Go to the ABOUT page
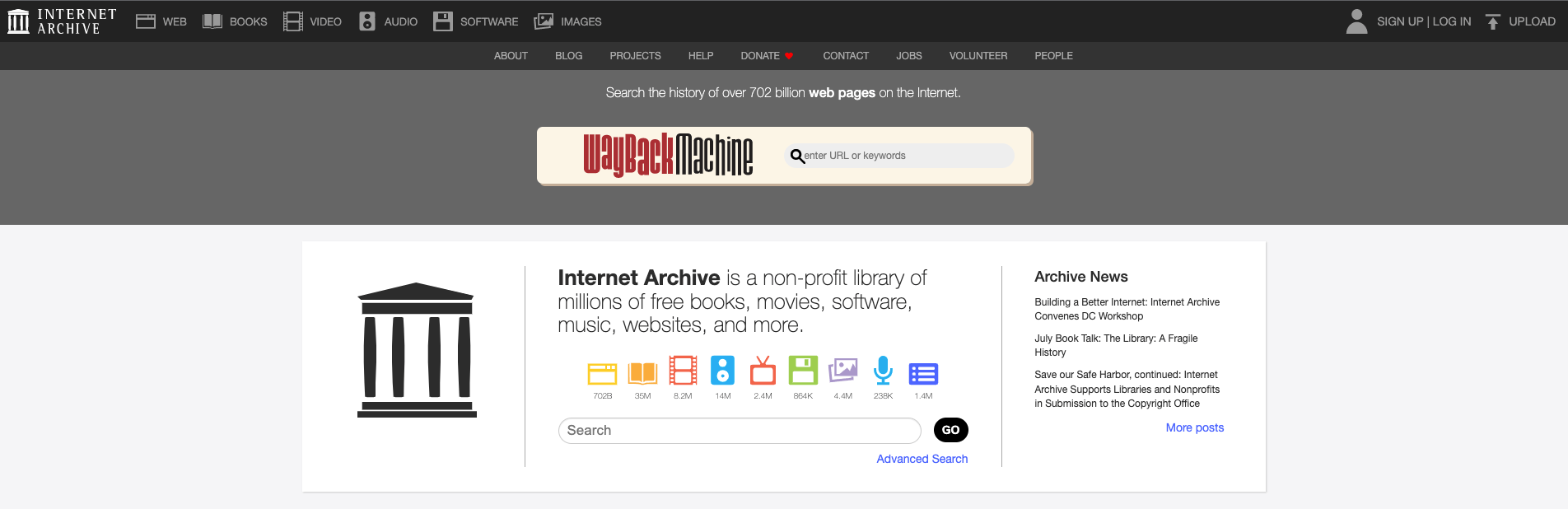Viewport: 1568px width, 509px height. click(511, 56)
